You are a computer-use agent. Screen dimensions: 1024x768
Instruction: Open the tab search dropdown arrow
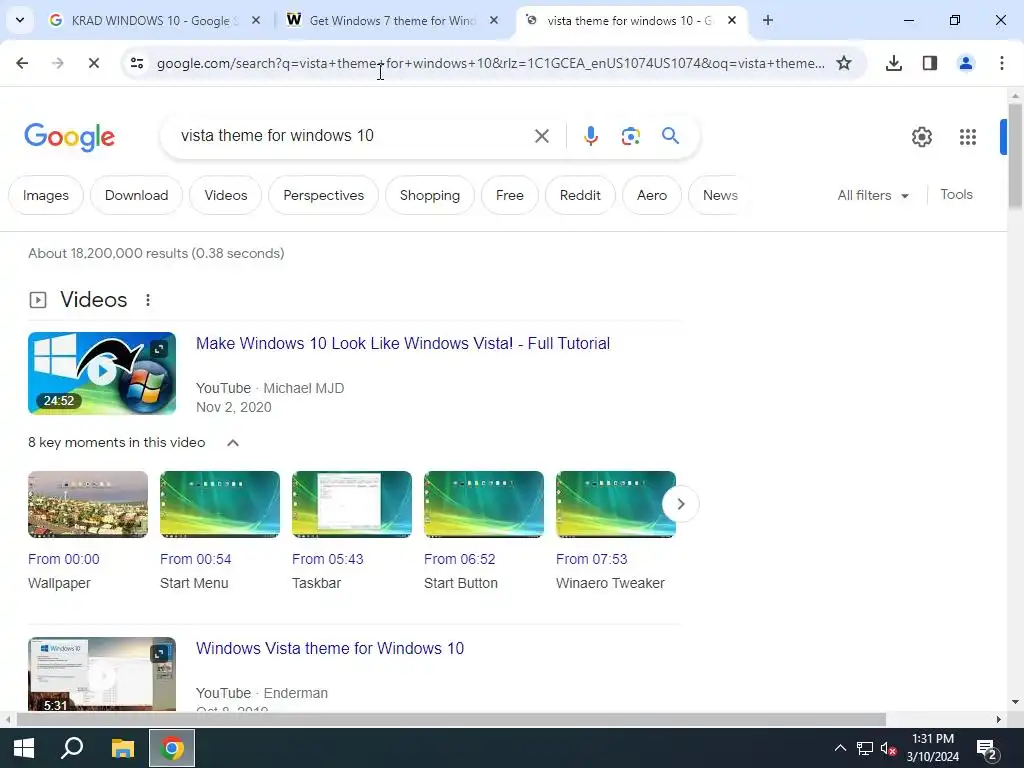(20, 20)
